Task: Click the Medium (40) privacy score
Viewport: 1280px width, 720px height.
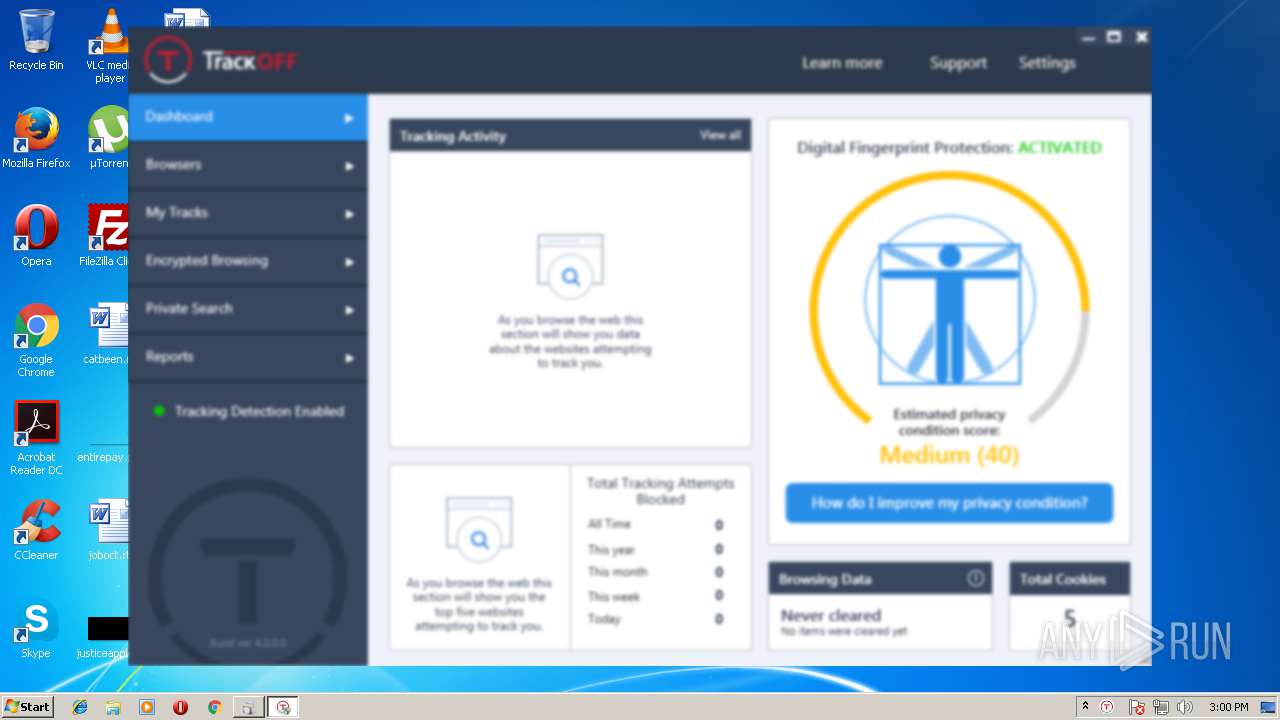Action: coord(949,455)
